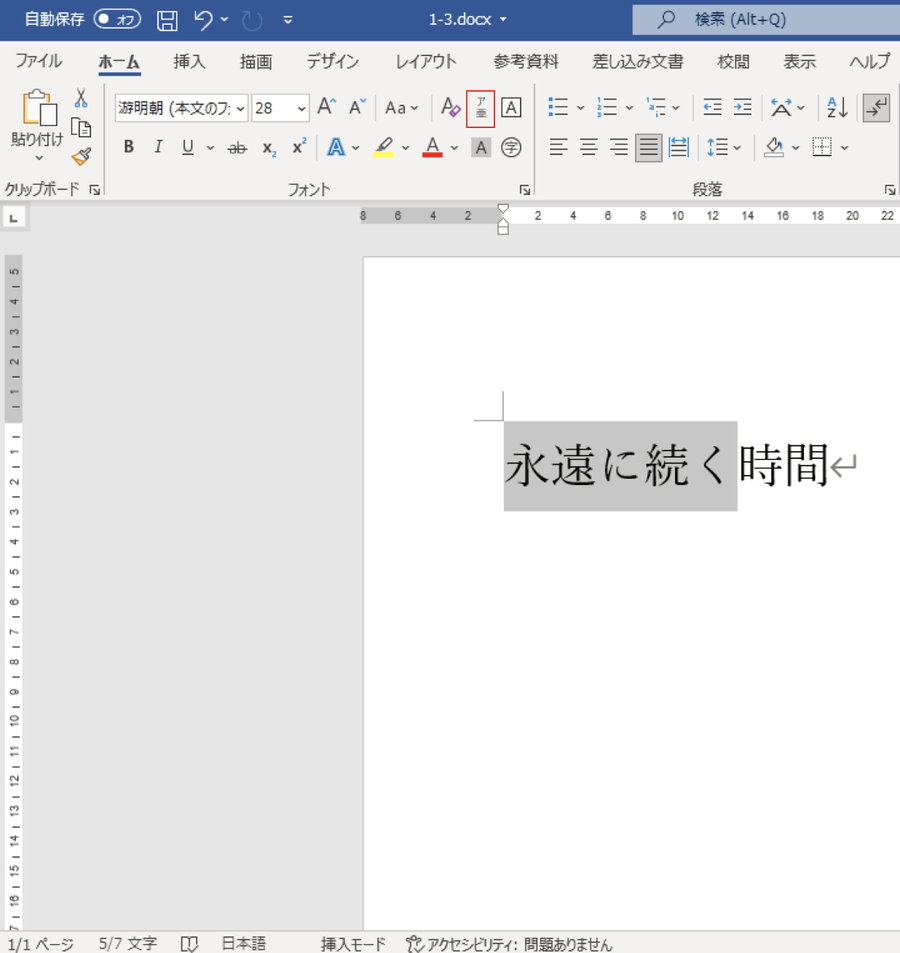Toggle the numbered list button
The image size is (900, 953).
pos(607,108)
